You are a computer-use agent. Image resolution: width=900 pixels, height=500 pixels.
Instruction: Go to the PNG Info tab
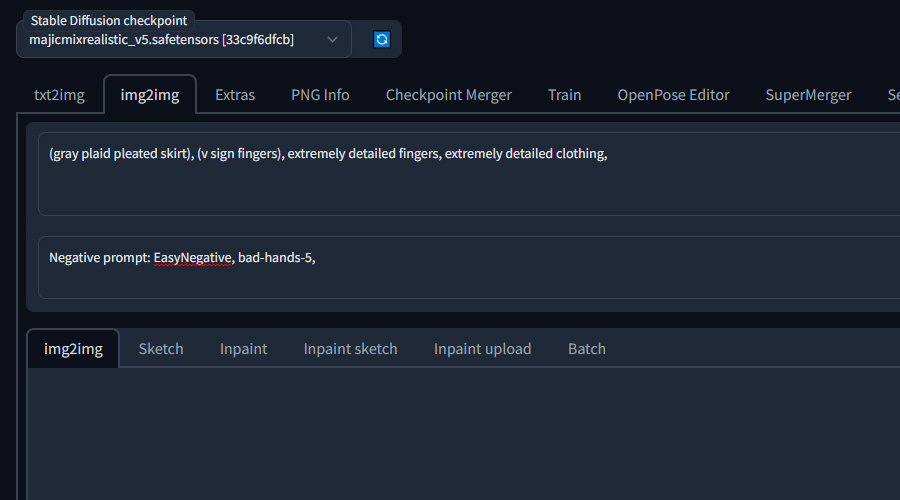(x=320, y=95)
